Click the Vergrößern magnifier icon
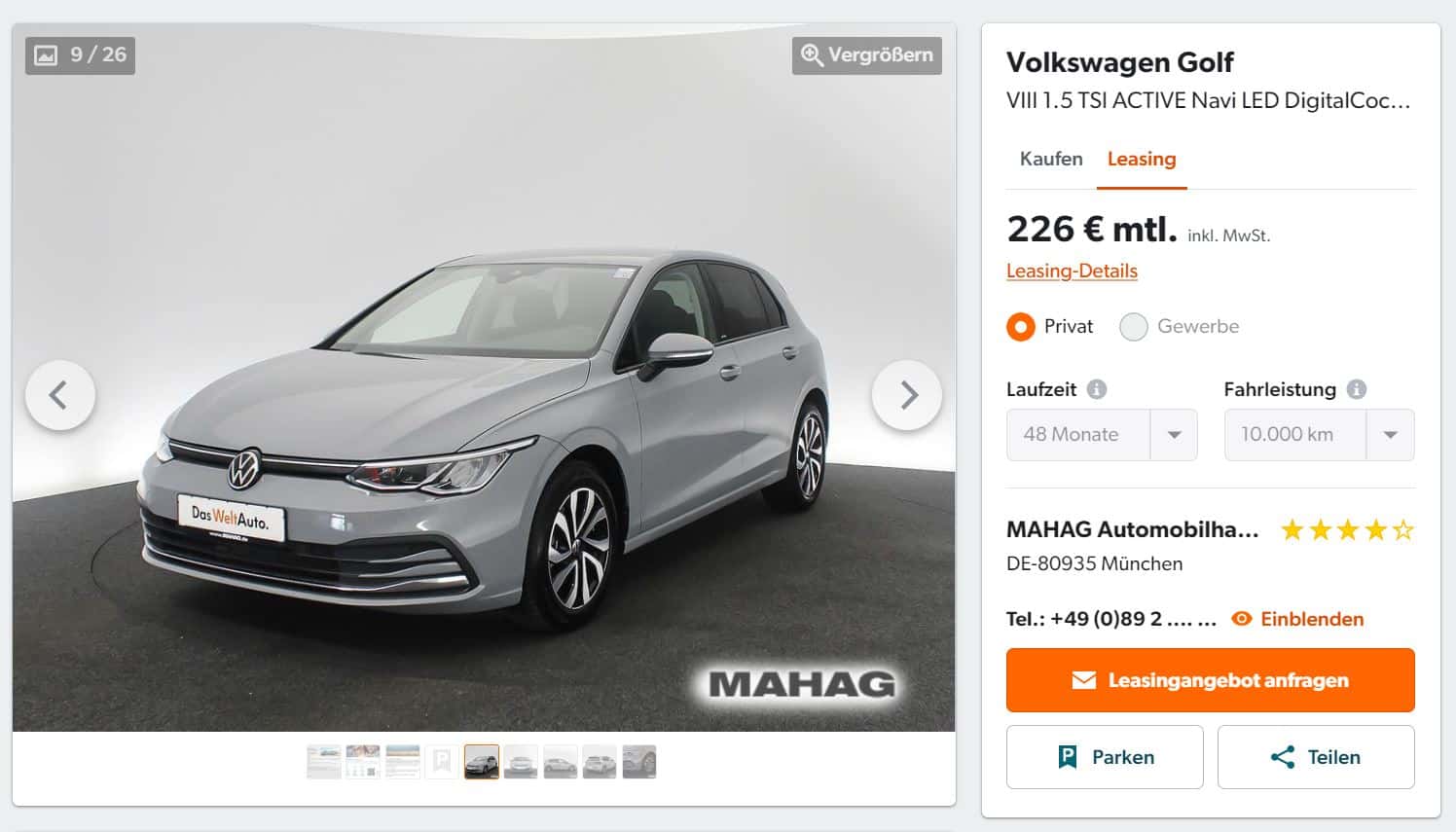This screenshot has height=832, width=1456. [812, 54]
